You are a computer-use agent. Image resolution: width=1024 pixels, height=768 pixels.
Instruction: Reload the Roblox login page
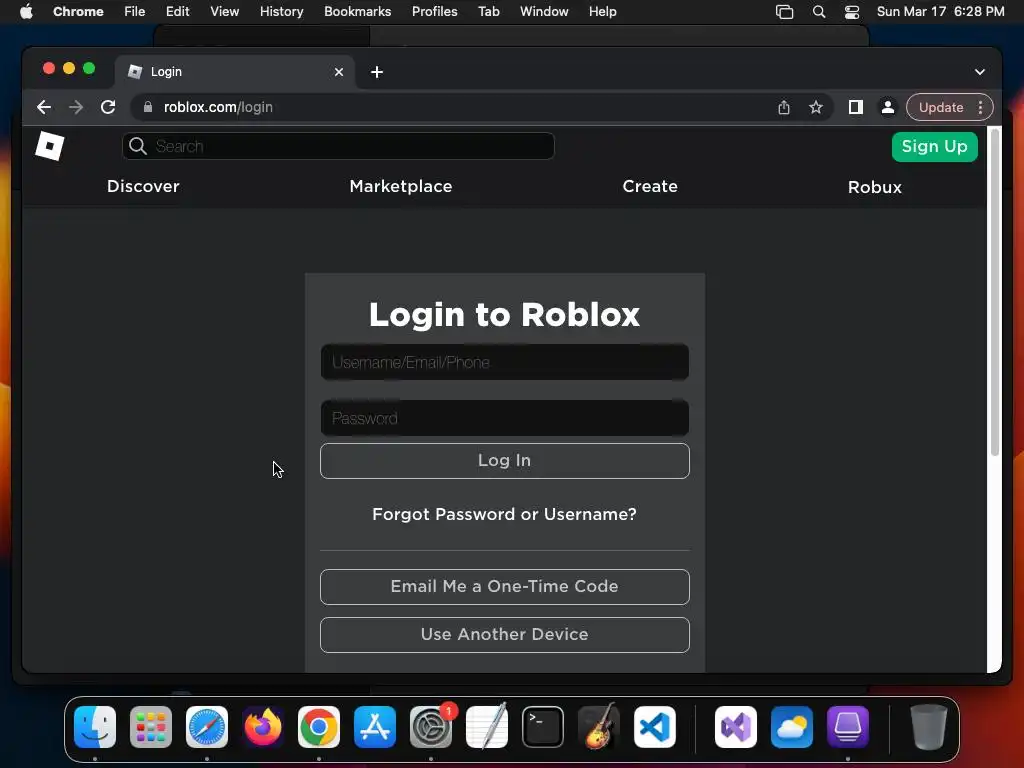coord(108,107)
